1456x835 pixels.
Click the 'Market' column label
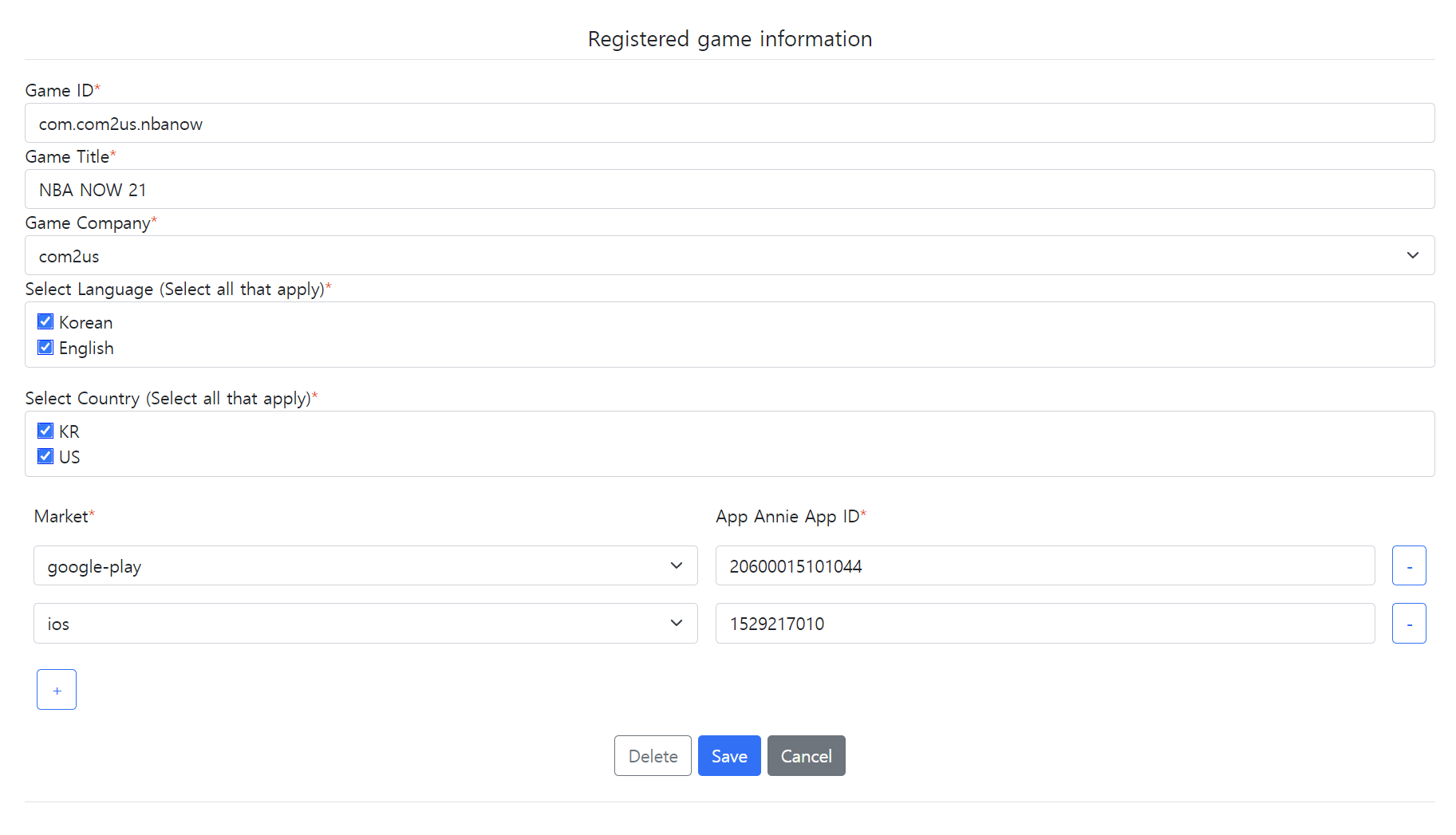tap(61, 516)
